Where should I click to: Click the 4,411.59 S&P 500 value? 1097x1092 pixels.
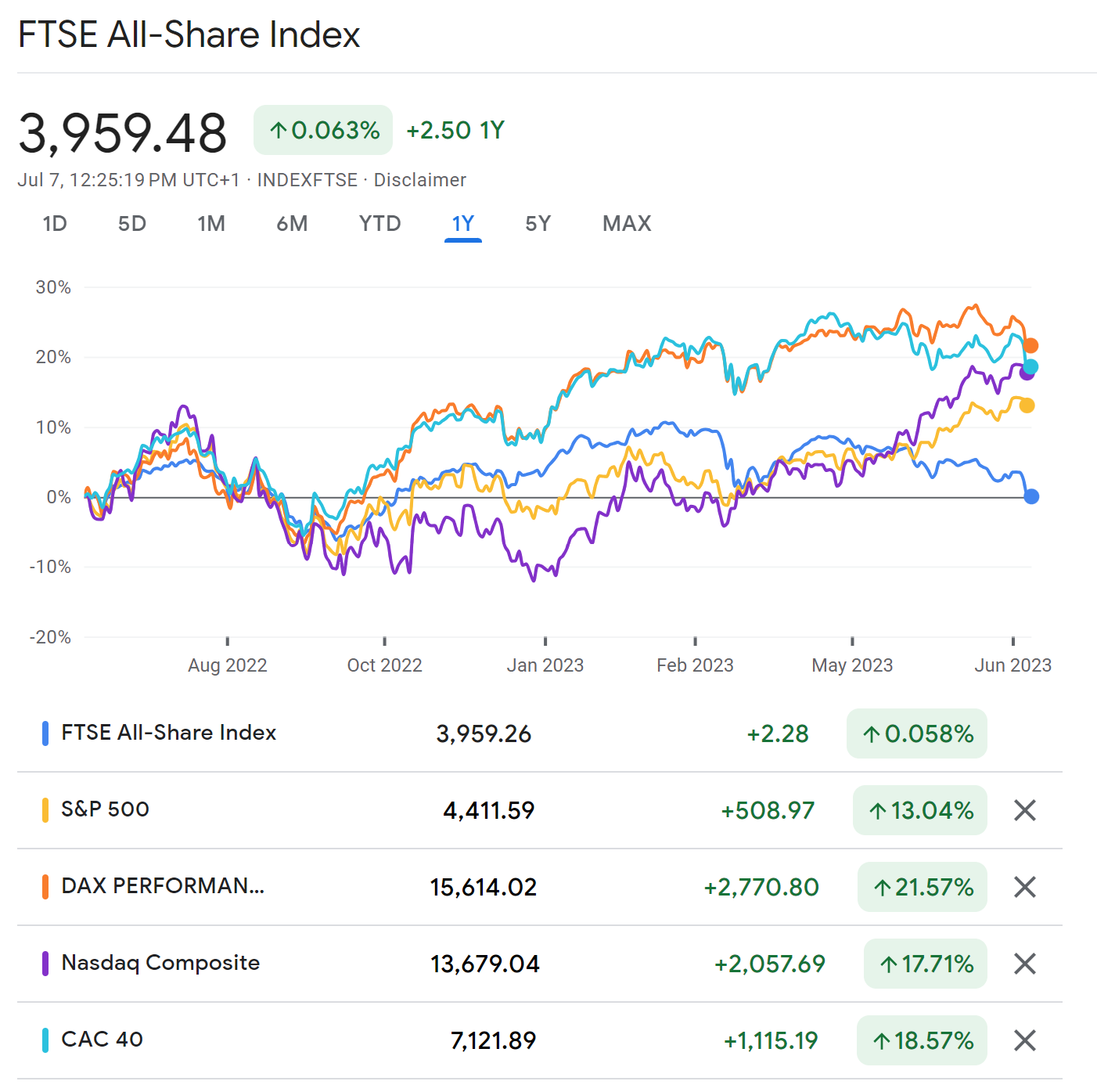(489, 810)
